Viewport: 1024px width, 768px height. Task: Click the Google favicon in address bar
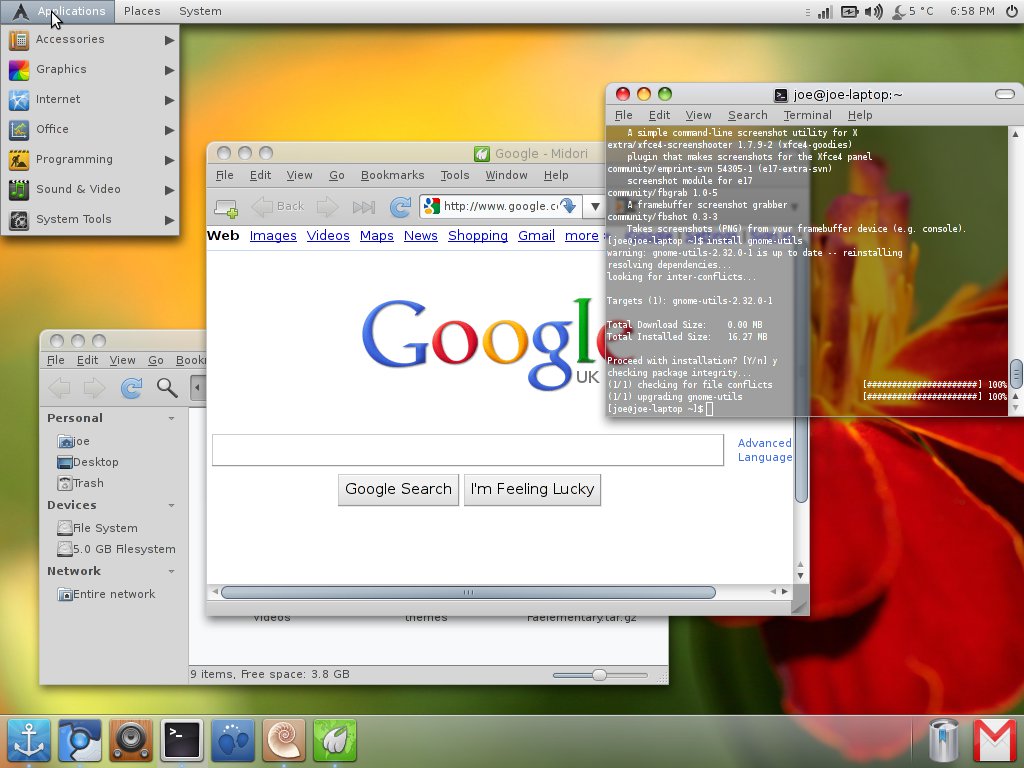coord(432,206)
